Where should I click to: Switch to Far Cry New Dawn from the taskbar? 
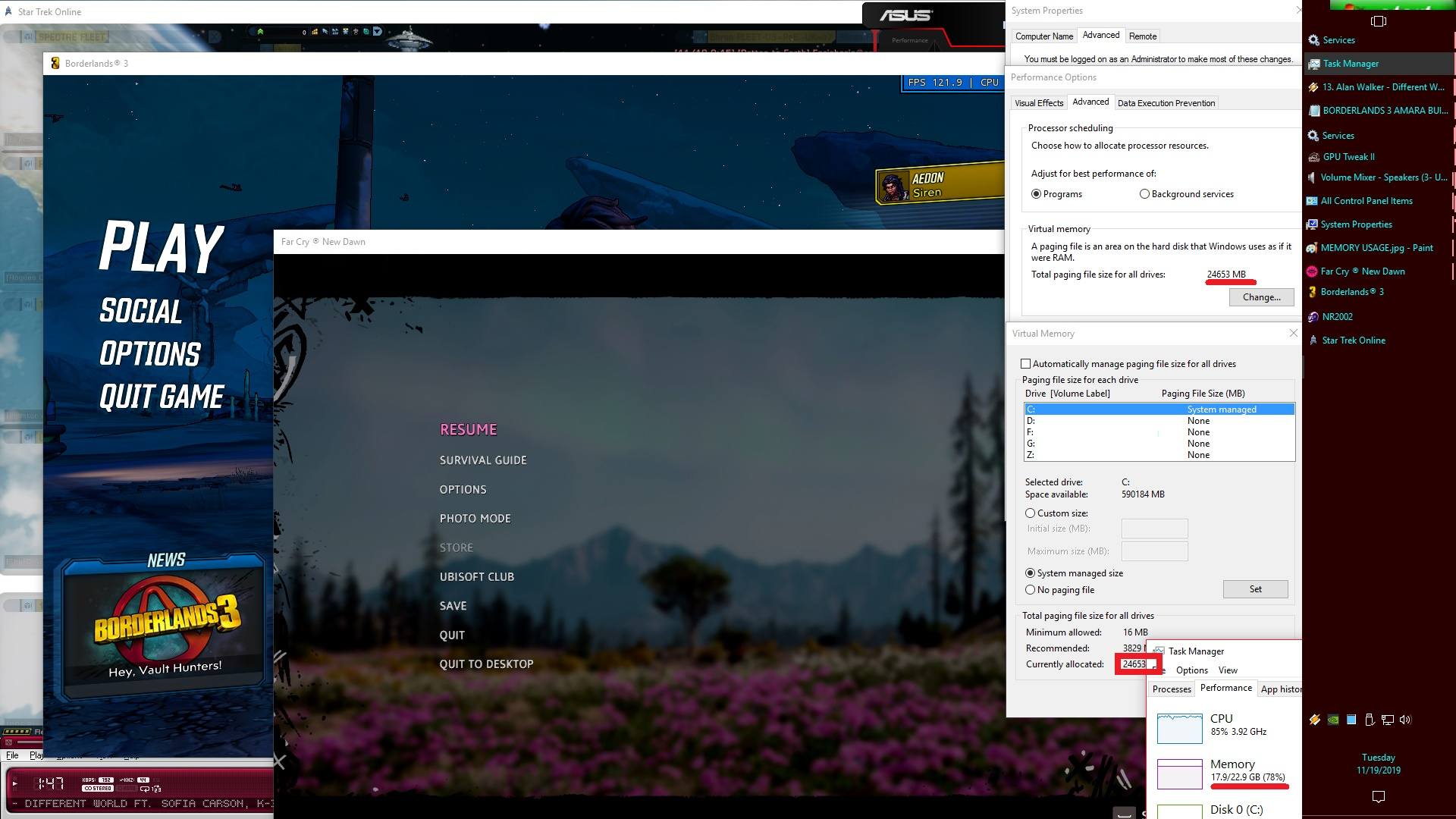(1378, 271)
